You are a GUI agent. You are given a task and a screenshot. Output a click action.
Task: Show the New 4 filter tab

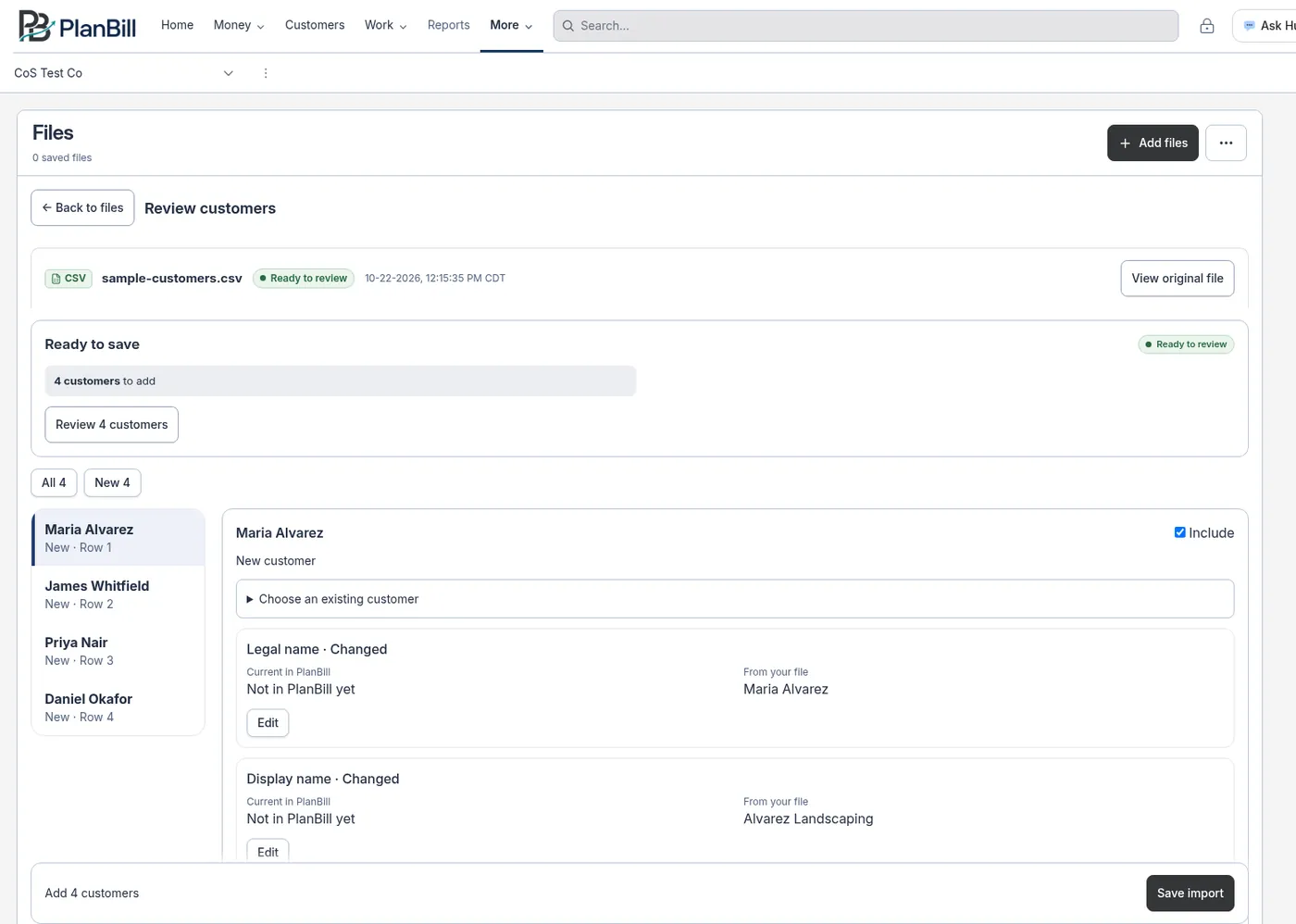coord(112,482)
